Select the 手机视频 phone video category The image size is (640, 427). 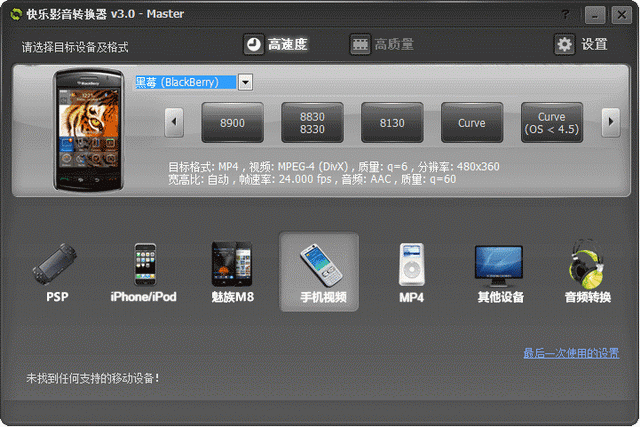pyautogui.click(x=319, y=272)
